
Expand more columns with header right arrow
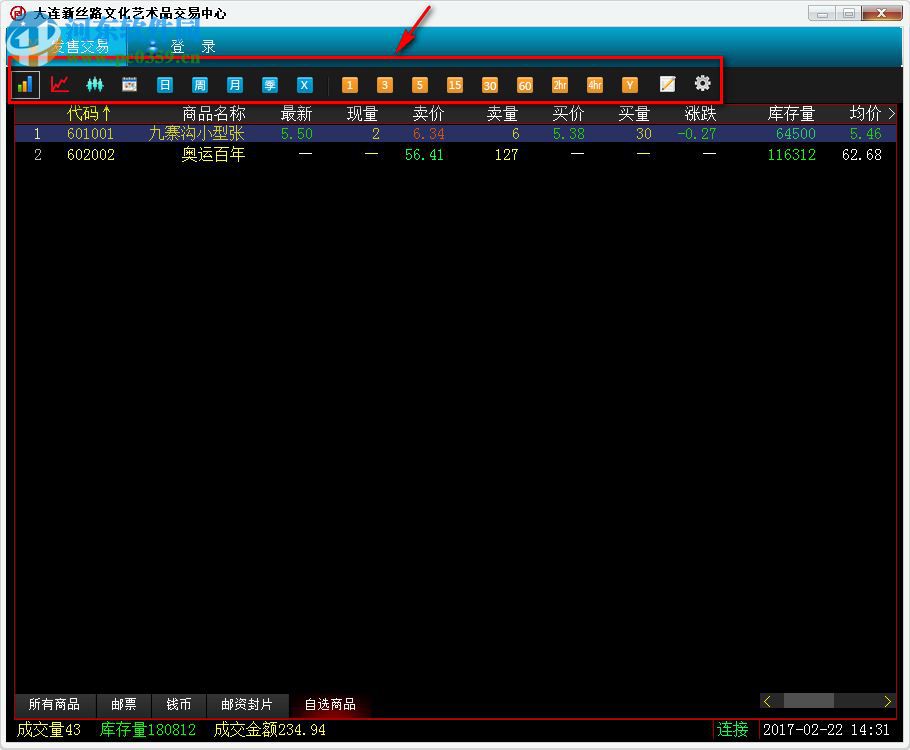click(891, 114)
